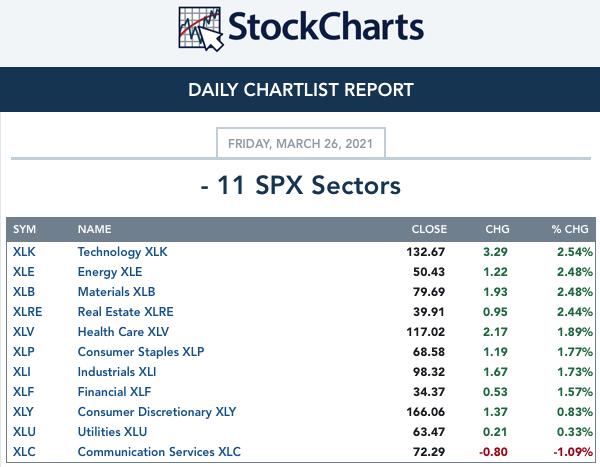
Task: Click the Friday, March 26, 2021 date tab
Action: click(301, 143)
